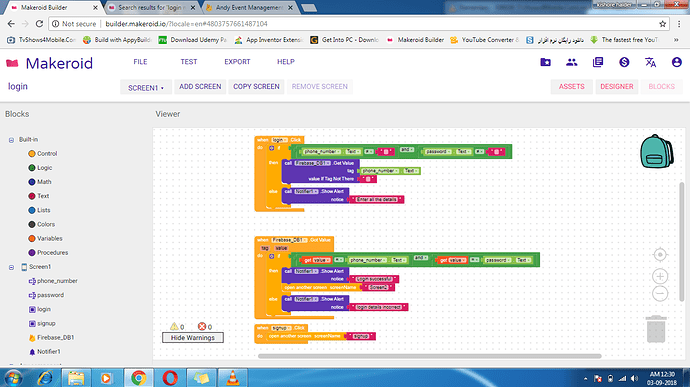Open the backpack in the viewer
Screen dimensions: 690x387
(657, 151)
